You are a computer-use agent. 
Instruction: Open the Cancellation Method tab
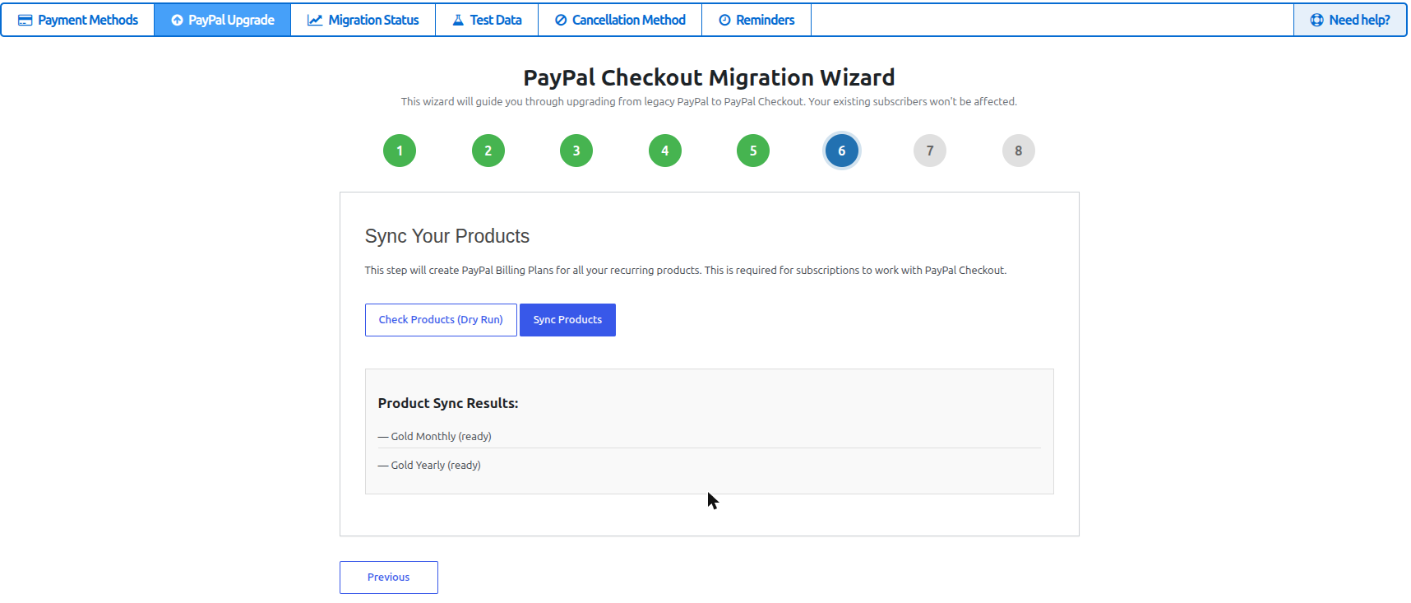[620, 20]
